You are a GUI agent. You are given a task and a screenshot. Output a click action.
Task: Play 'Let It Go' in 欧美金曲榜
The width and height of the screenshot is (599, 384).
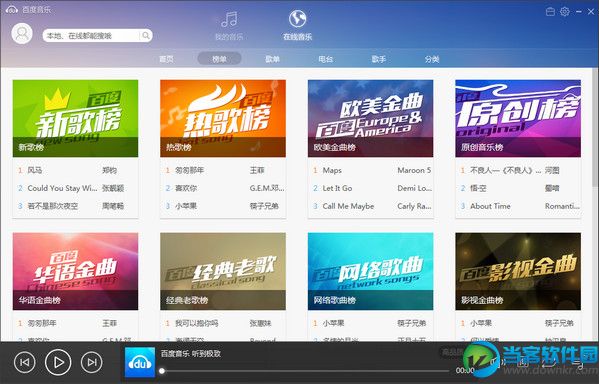tap(337, 188)
